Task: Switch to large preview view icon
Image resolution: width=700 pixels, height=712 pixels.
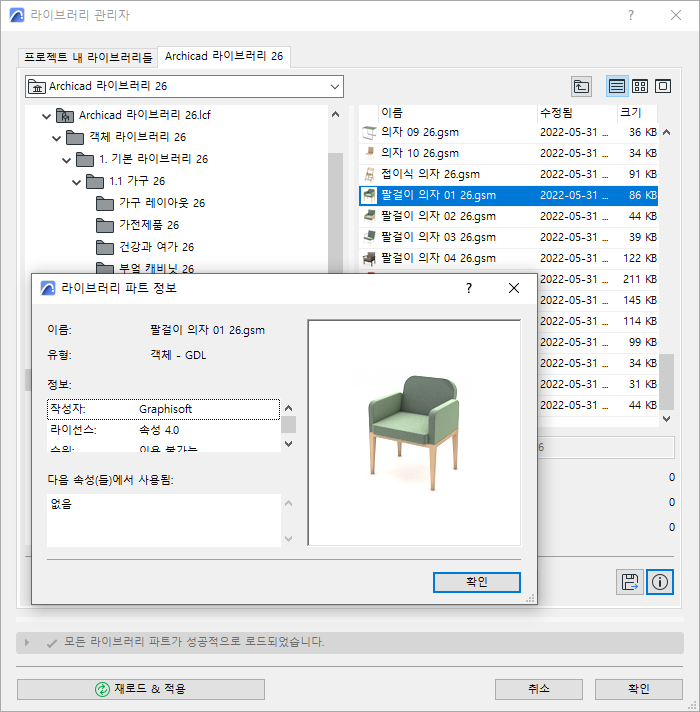Action: pos(663,86)
